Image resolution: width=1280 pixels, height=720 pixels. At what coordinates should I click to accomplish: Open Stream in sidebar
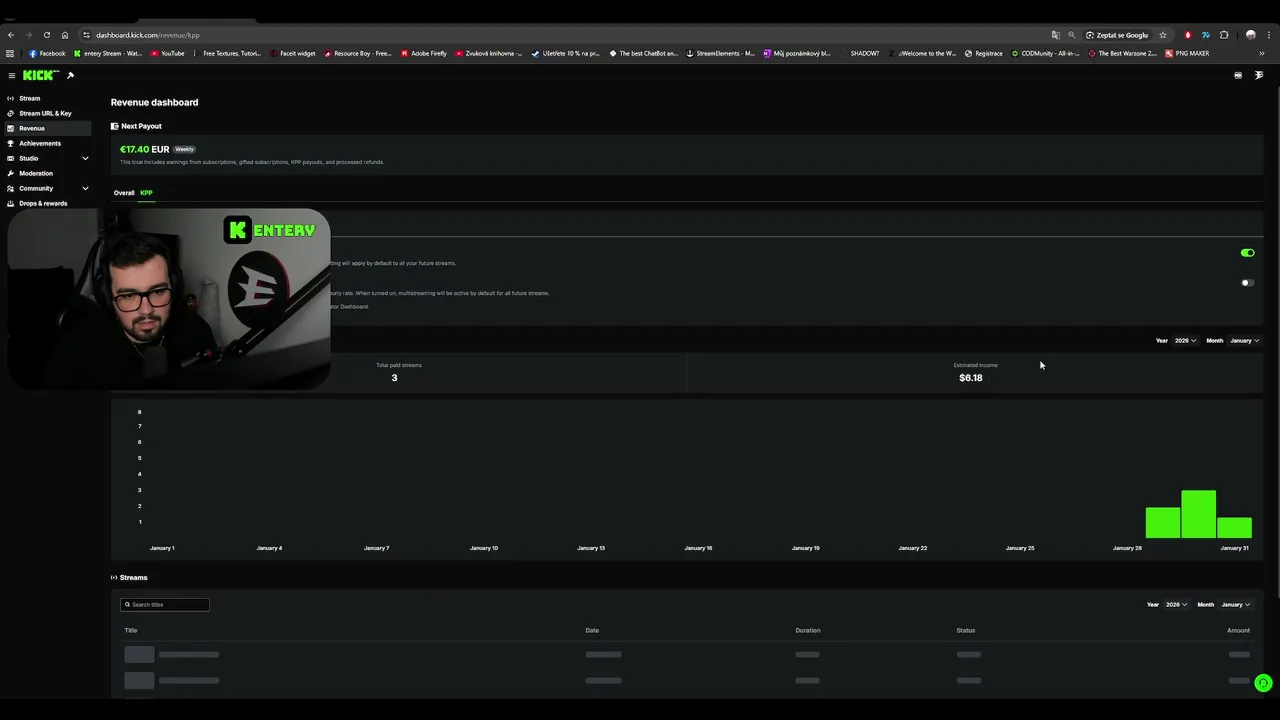pyautogui.click(x=29, y=98)
